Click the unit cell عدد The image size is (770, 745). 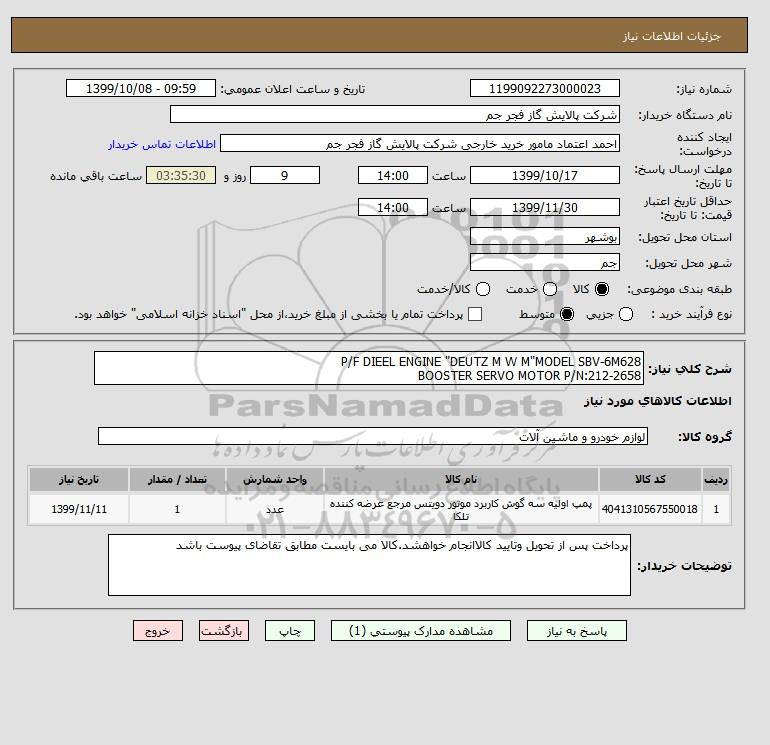pyautogui.click(x=275, y=509)
